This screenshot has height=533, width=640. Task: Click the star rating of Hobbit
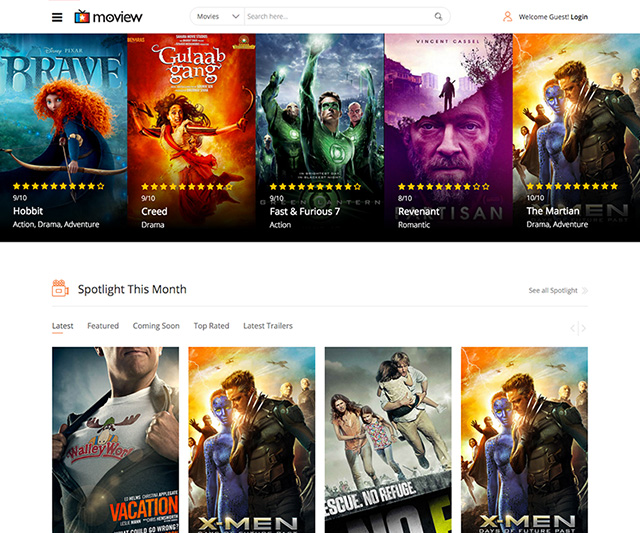(59, 186)
